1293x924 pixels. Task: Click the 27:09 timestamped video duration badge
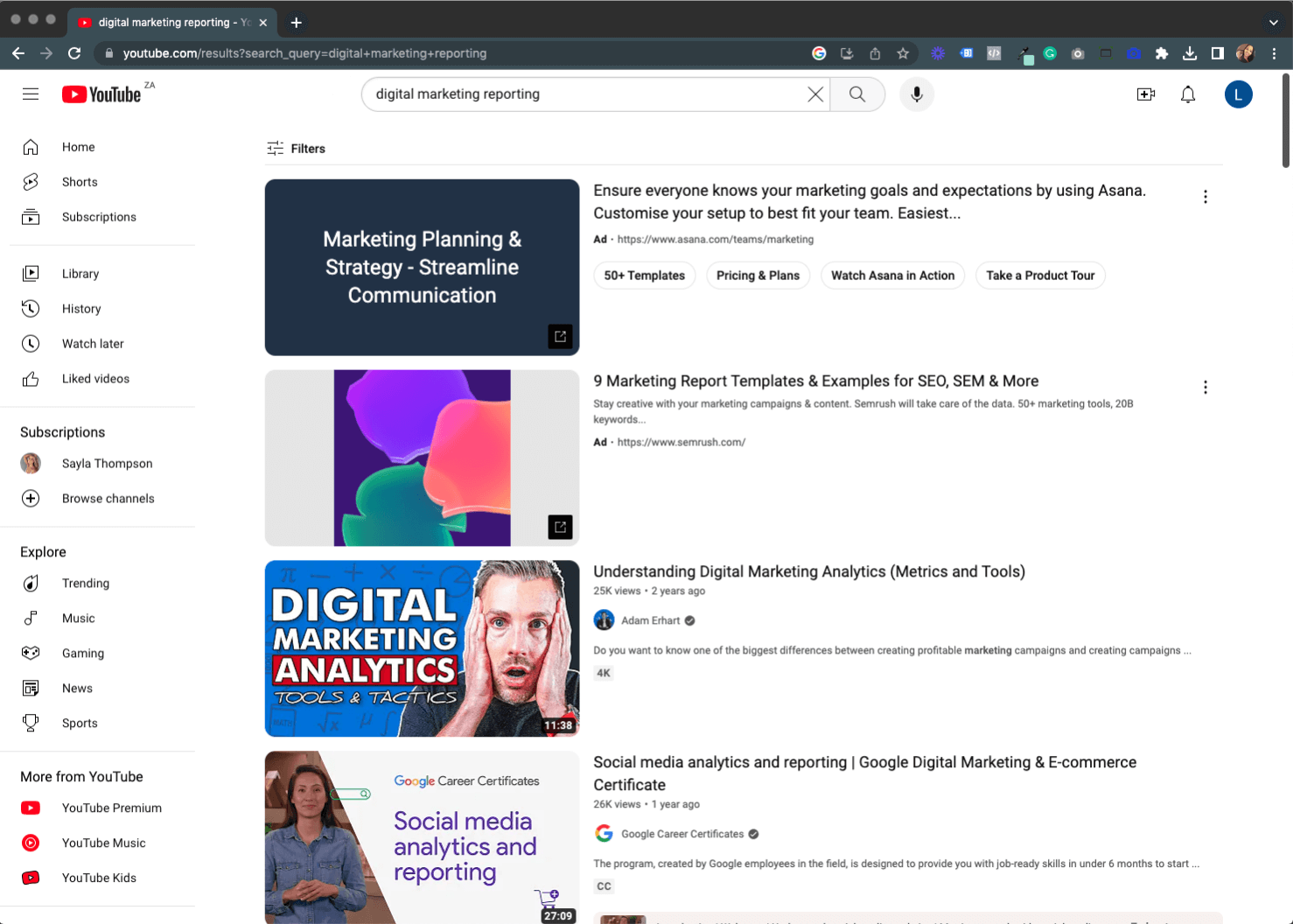pyautogui.click(x=557, y=915)
